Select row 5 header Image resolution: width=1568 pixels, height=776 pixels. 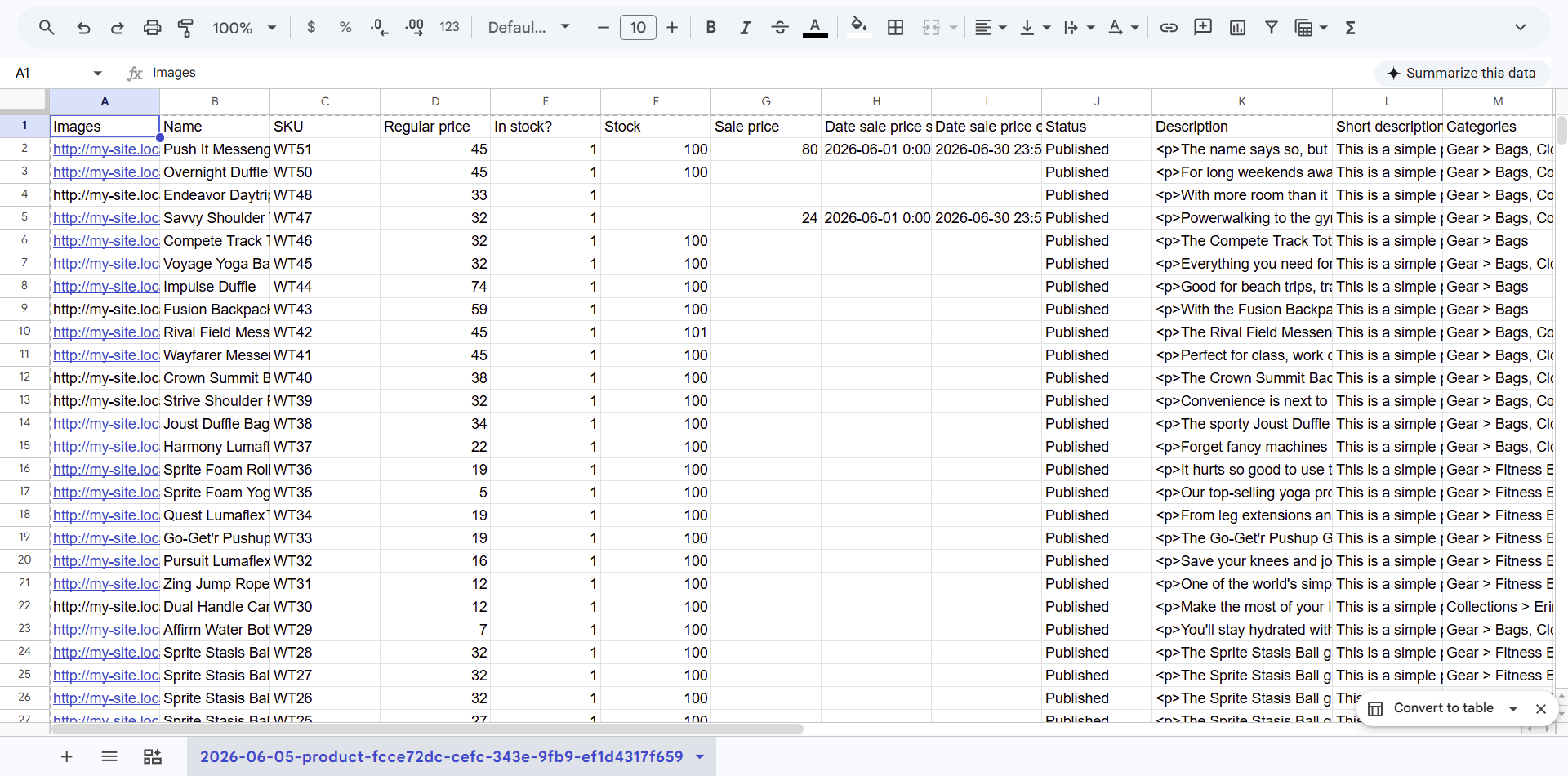pyautogui.click(x=24, y=217)
